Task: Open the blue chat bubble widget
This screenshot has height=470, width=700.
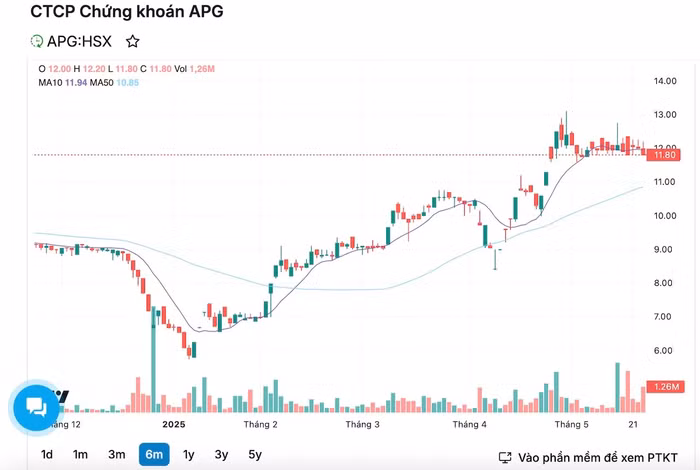Action: tap(36, 407)
